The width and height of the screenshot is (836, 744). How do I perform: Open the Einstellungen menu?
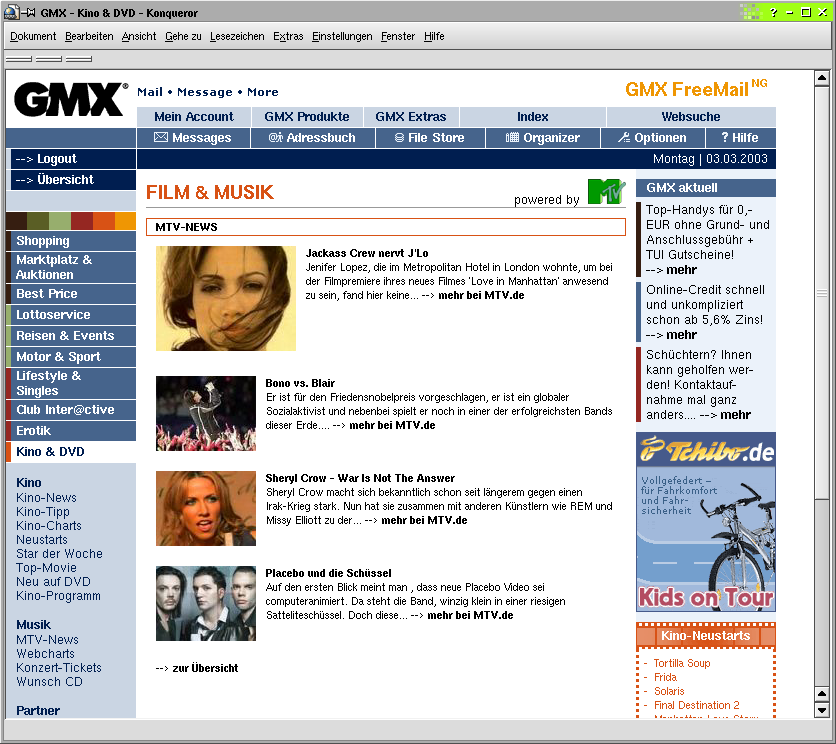pyautogui.click(x=342, y=36)
